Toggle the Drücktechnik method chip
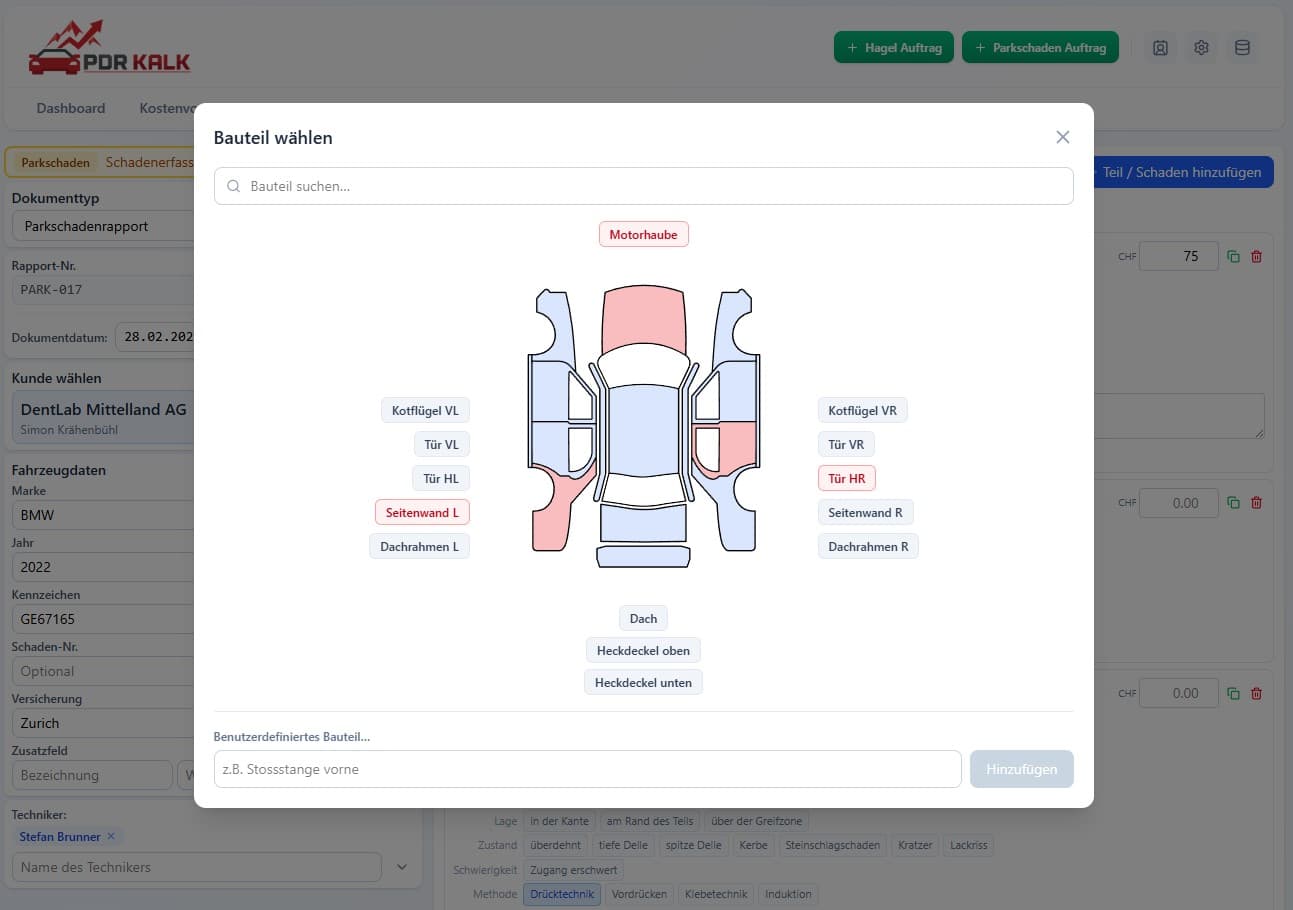 [x=561, y=894]
